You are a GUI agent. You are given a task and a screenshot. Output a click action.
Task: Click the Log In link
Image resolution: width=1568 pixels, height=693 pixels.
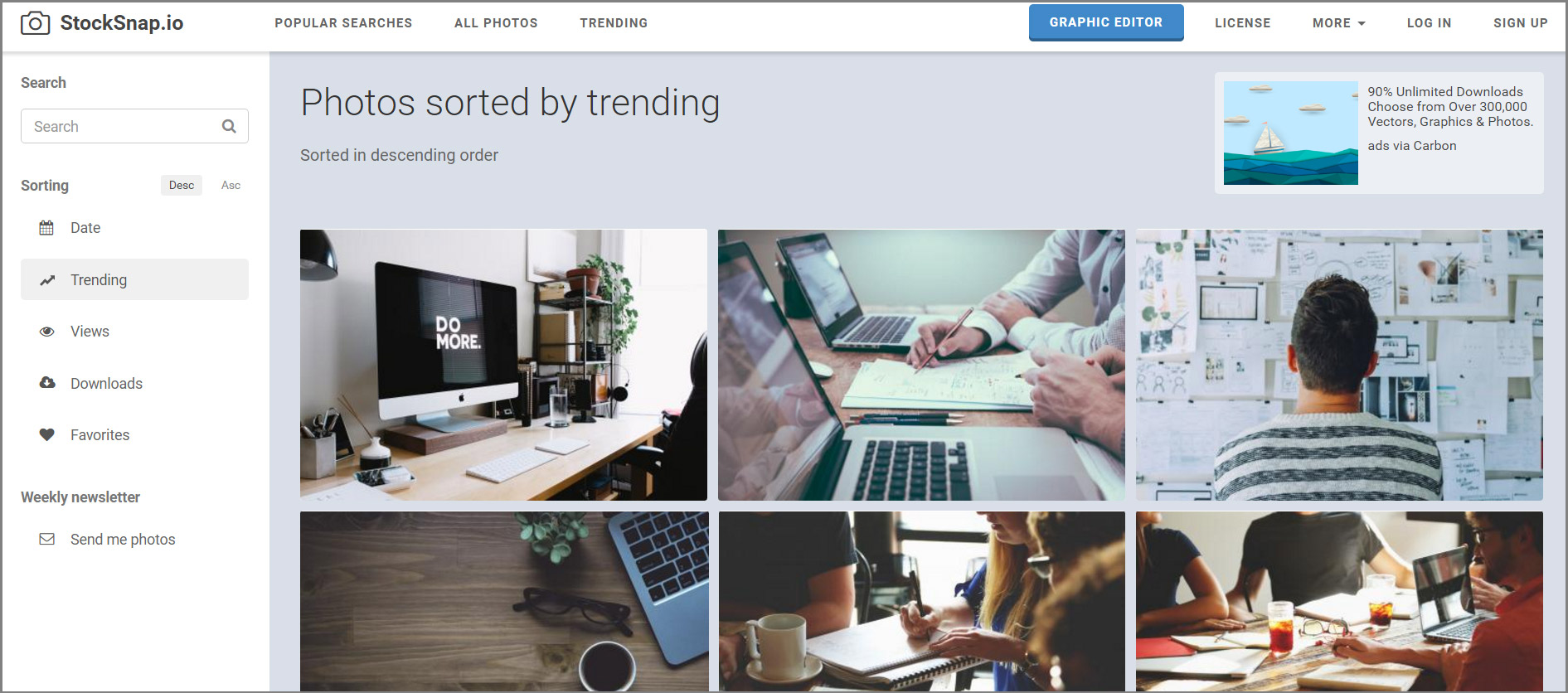coord(1429,23)
